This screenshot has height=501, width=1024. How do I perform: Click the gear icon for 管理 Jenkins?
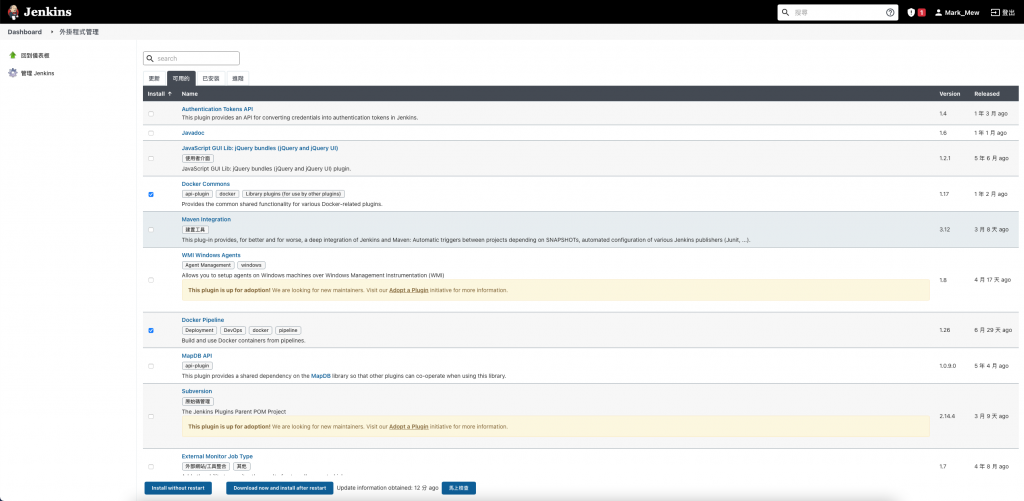[x=12, y=73]
